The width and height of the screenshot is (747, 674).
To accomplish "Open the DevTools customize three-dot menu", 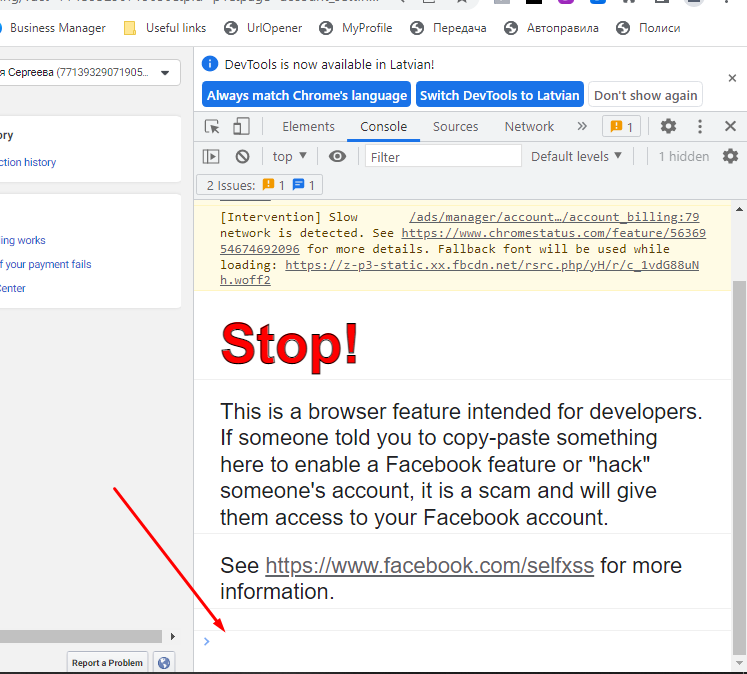I will coord(699,126).
